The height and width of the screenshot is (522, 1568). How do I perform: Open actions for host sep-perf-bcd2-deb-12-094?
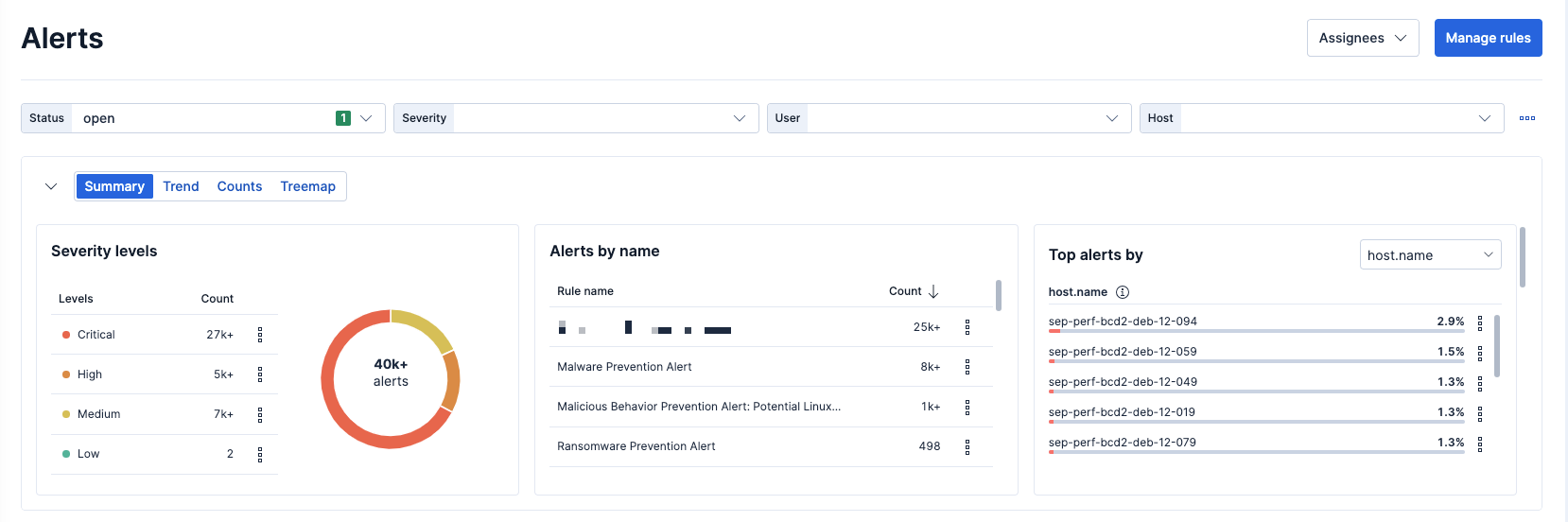[x=1480, y=322]
